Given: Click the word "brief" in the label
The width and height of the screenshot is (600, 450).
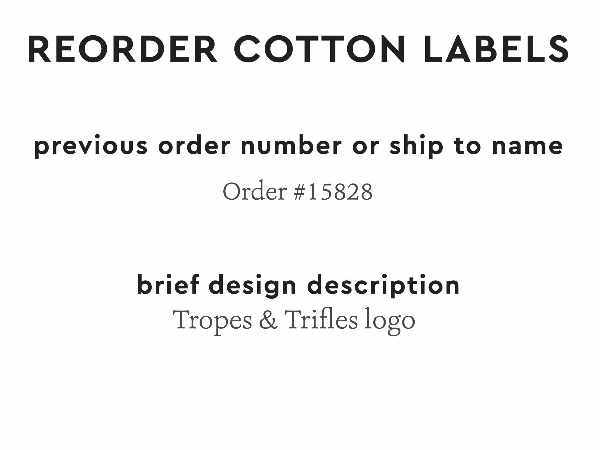Looking at the screenshot, I should pos(165,285).
